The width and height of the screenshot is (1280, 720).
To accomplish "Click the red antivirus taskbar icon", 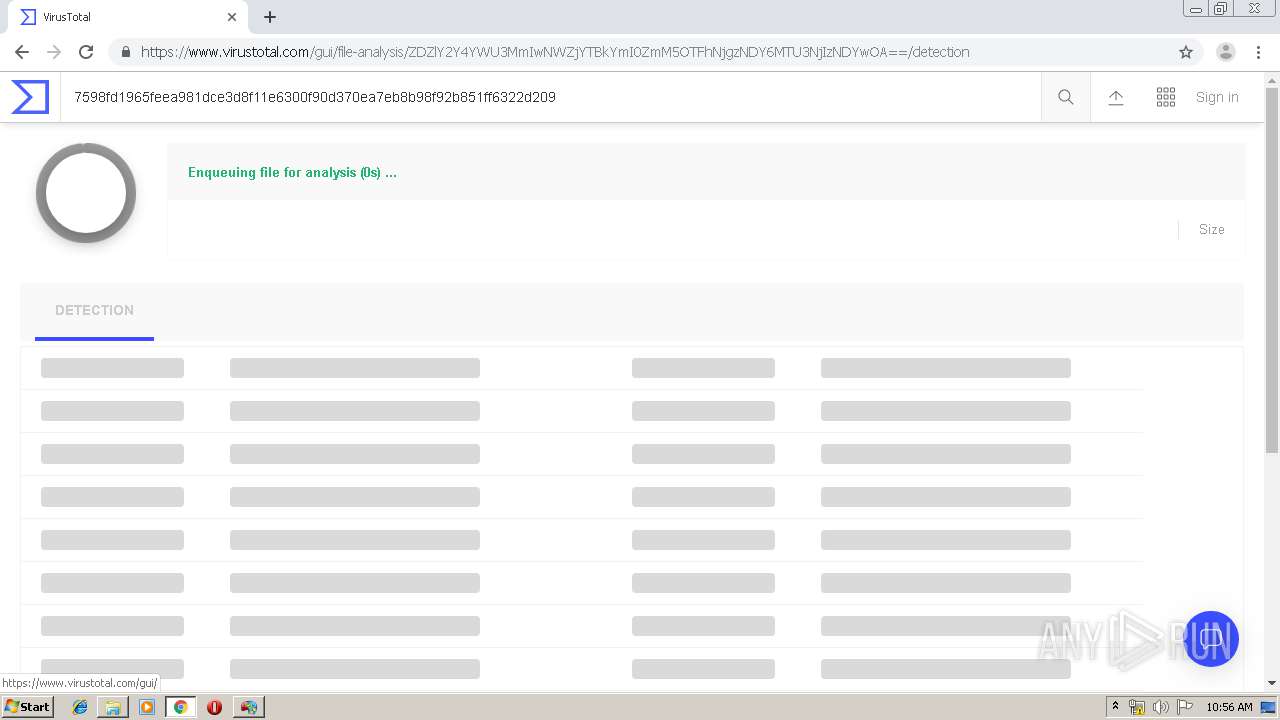I will tap(214, 707).
